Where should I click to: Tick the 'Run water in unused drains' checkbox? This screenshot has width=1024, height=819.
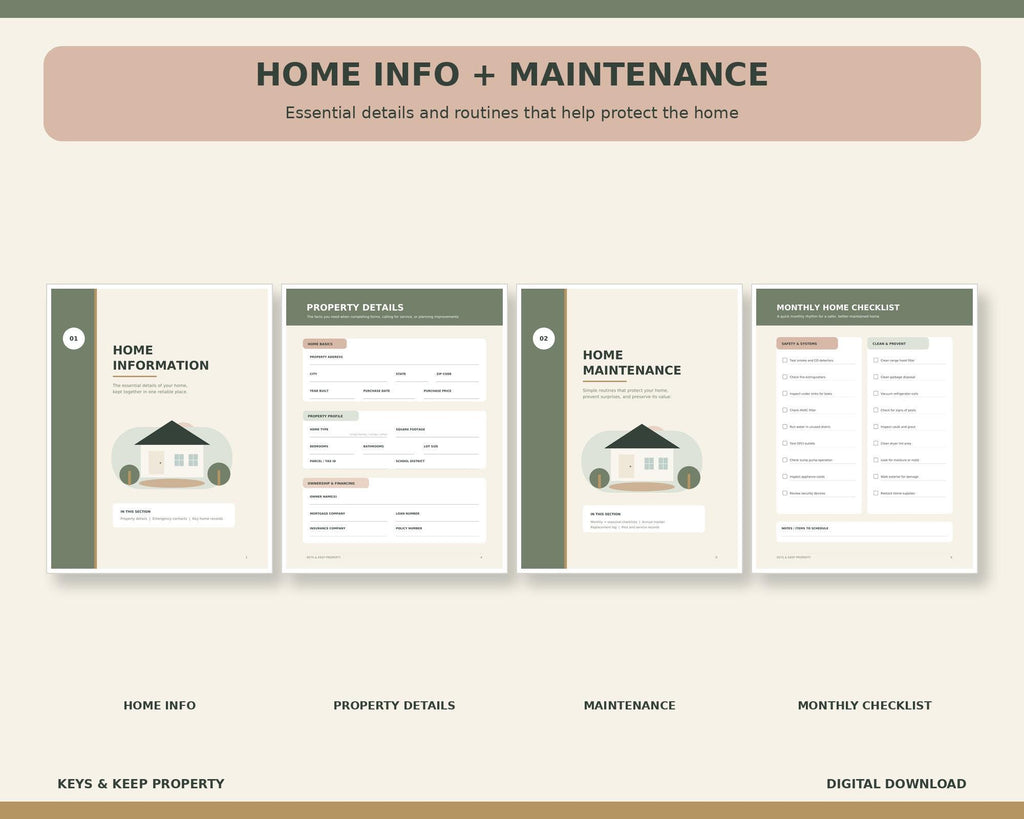tap(785, 426)
